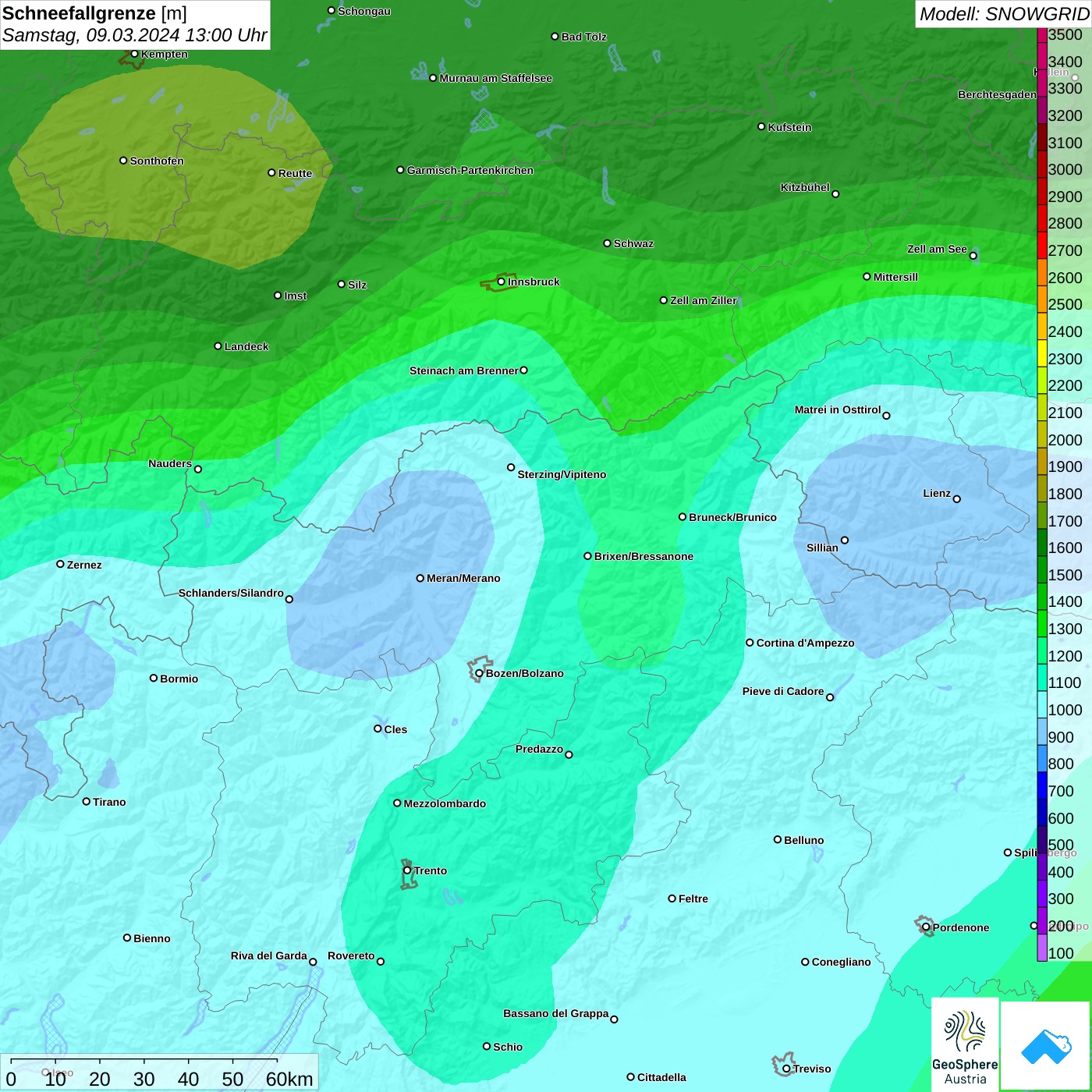
Task: Click the Kitzbühel location dot
Action: click(x=835, y=194)
